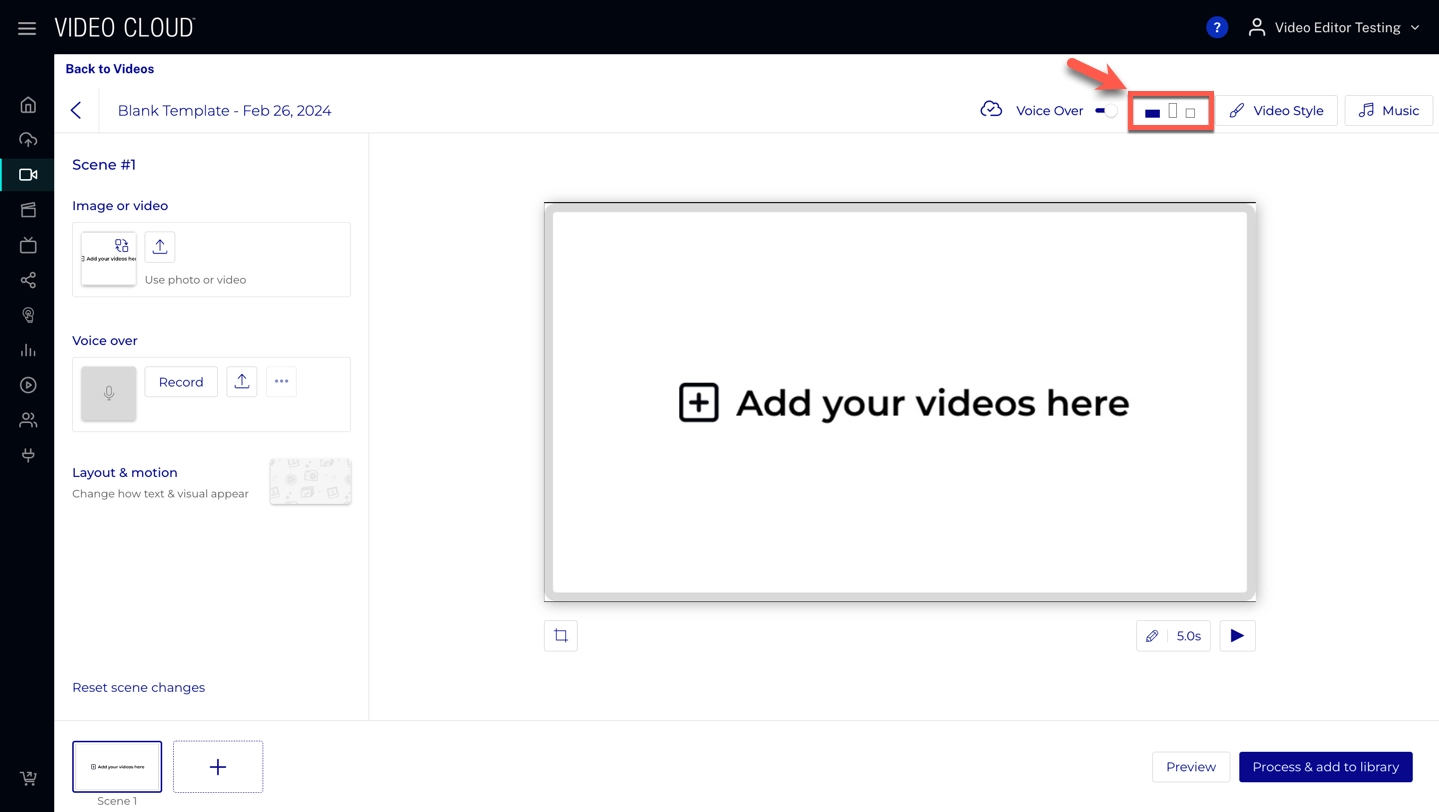Click the crop icon below the preview
Image resolution: width=1439 pixels, height=812 pixels.
pos(561,636)
